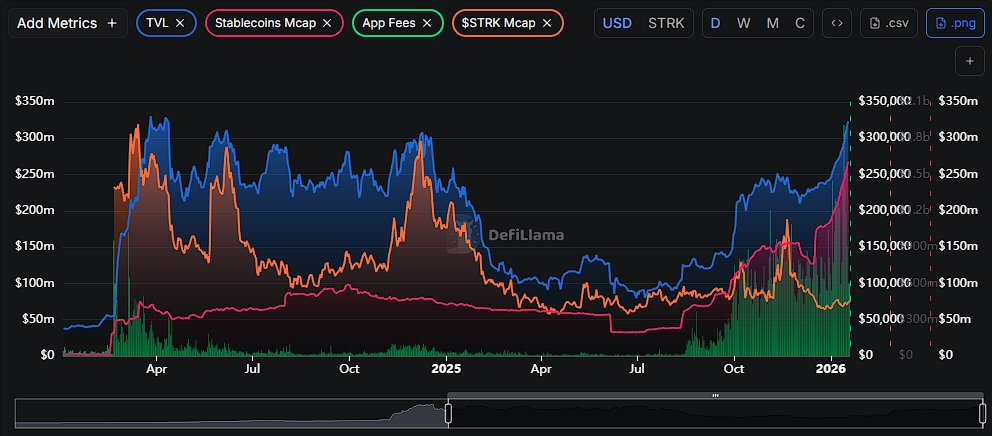Click the plus button below .png
The image size is (992, 436).
click(x=969, y=61)
